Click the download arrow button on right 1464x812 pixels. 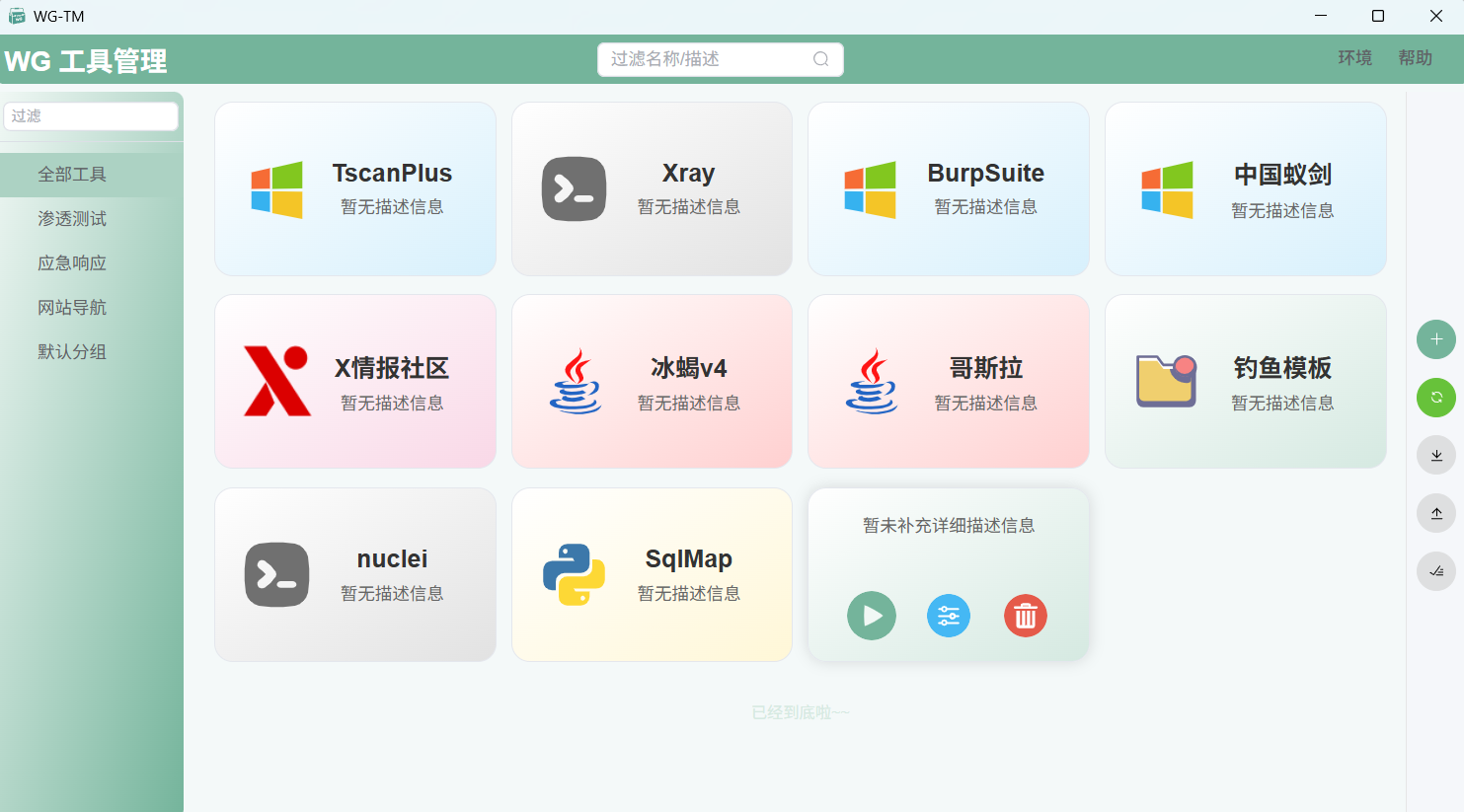(1435, 455)
